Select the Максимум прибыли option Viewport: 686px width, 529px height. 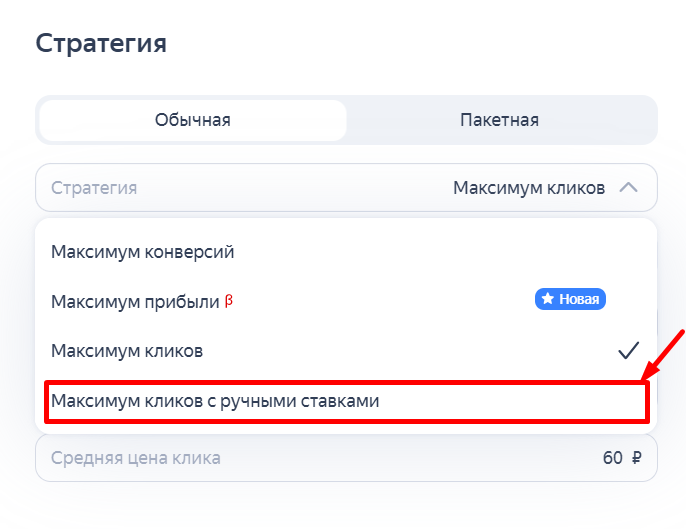(x=135, y=301)
